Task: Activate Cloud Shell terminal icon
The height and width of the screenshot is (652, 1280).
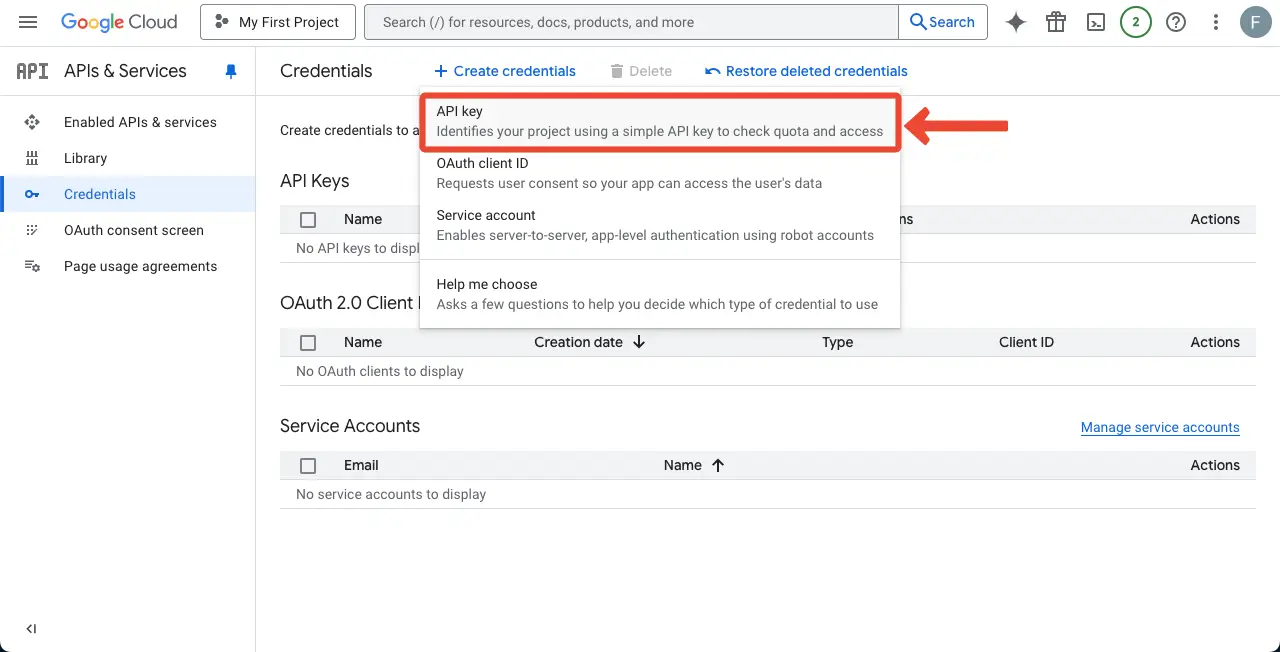Action: click(x=1096, y=22)
